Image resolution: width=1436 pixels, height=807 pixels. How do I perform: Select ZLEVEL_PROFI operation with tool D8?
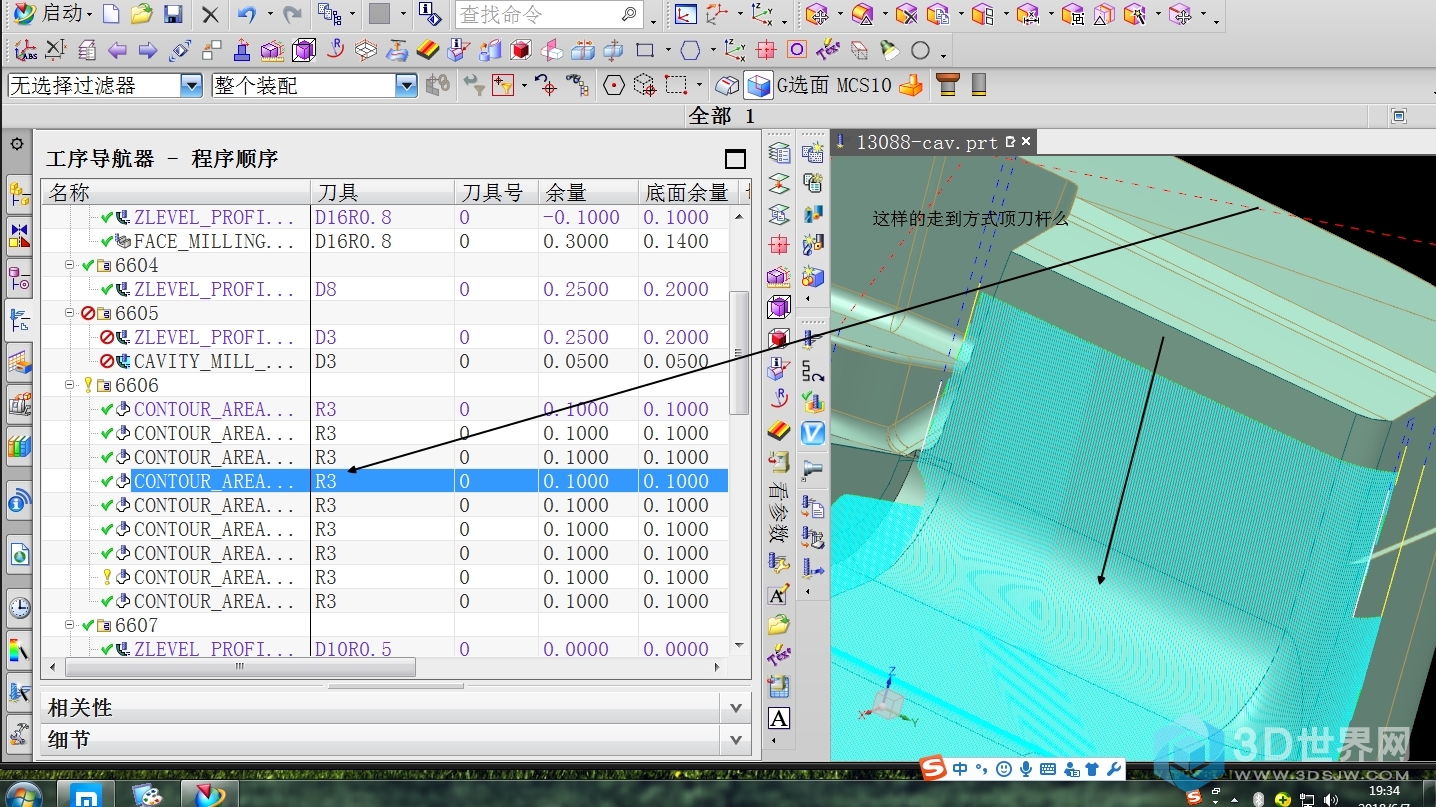tap(384, 289)
